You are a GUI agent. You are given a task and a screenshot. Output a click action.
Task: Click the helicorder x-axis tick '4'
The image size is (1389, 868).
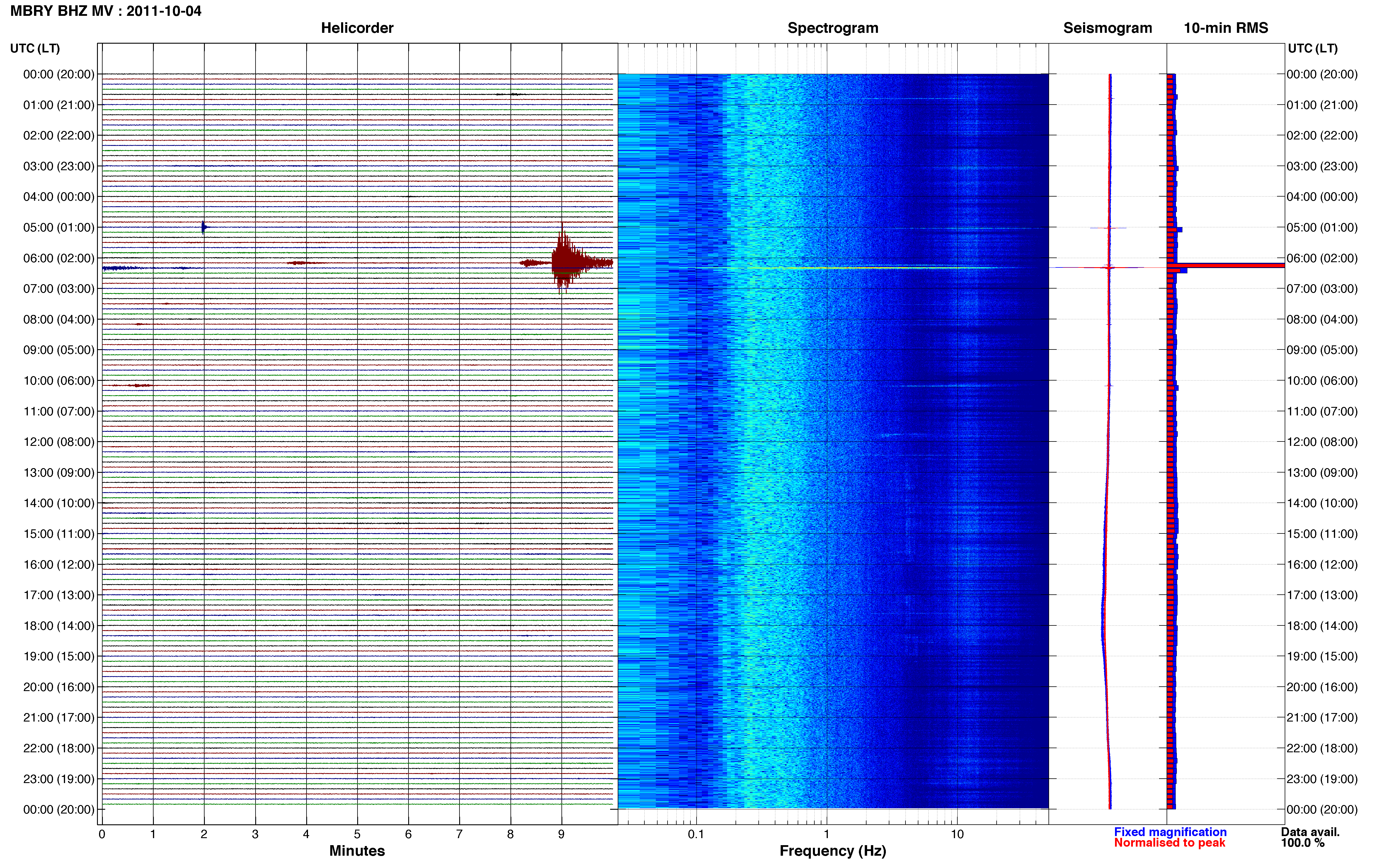(306, 835)
